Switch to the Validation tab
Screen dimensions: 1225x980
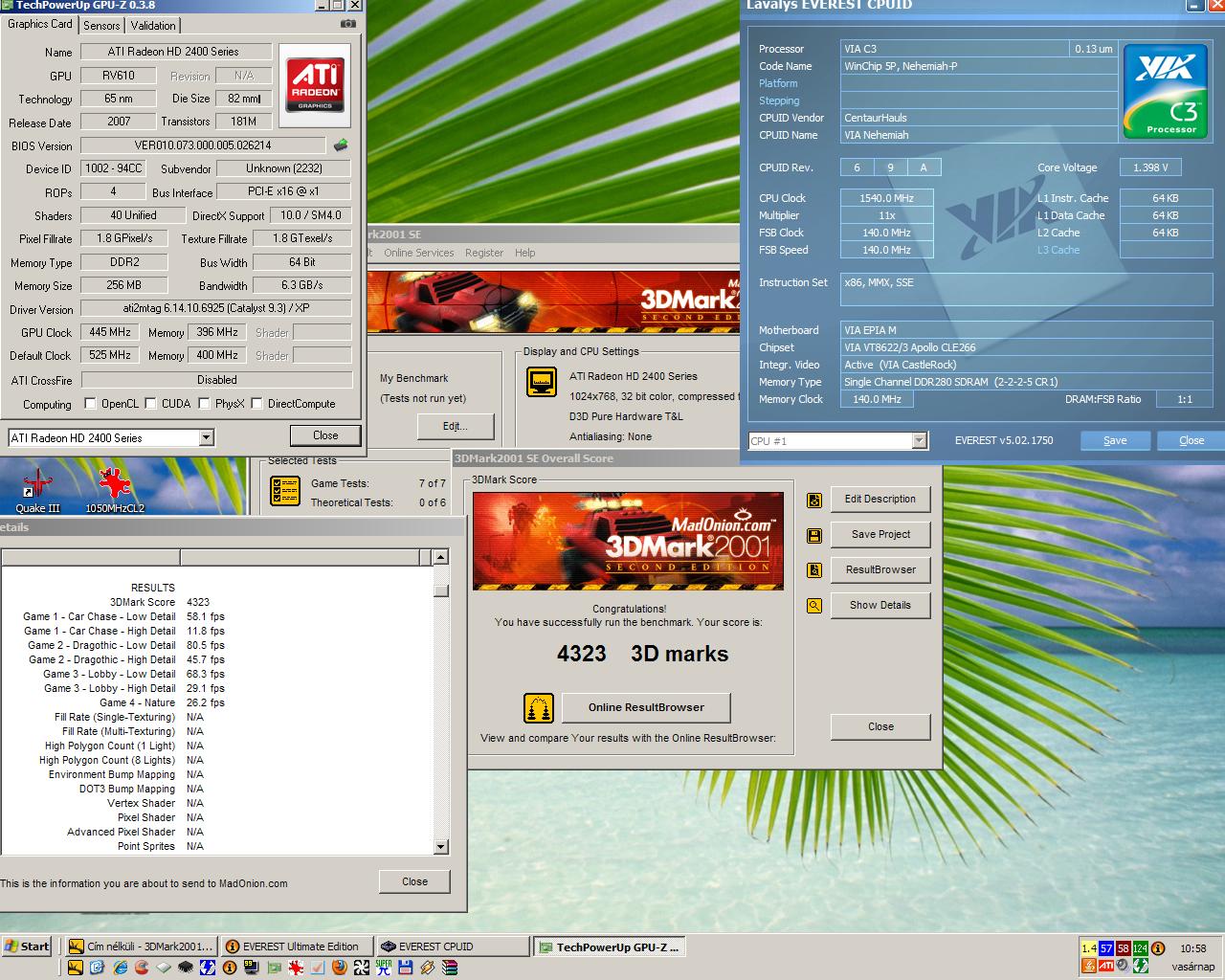tap(153, 26)
